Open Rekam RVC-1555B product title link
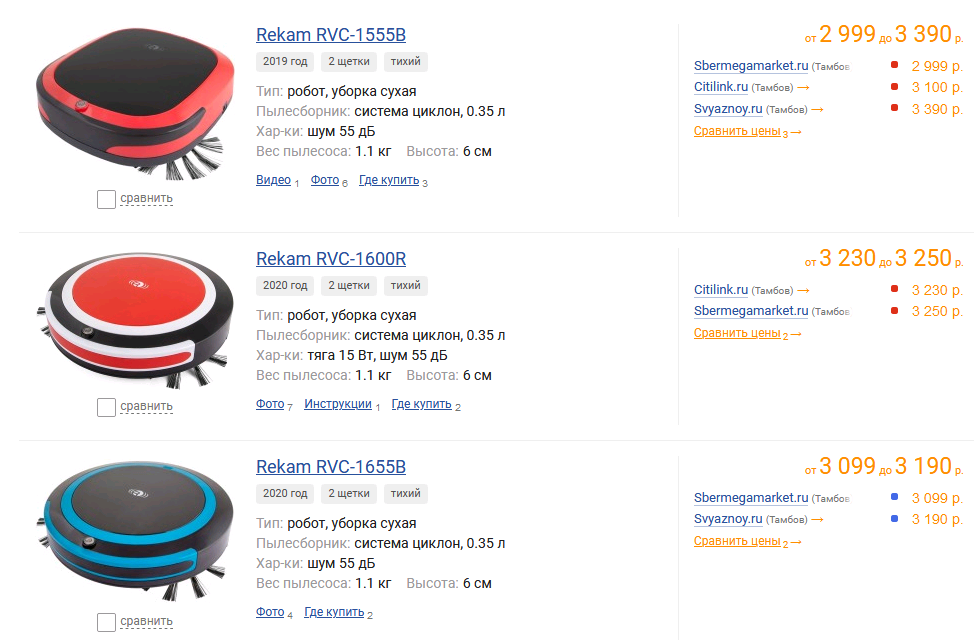Screen dimensions: 974x640 (x=330, y=35)
